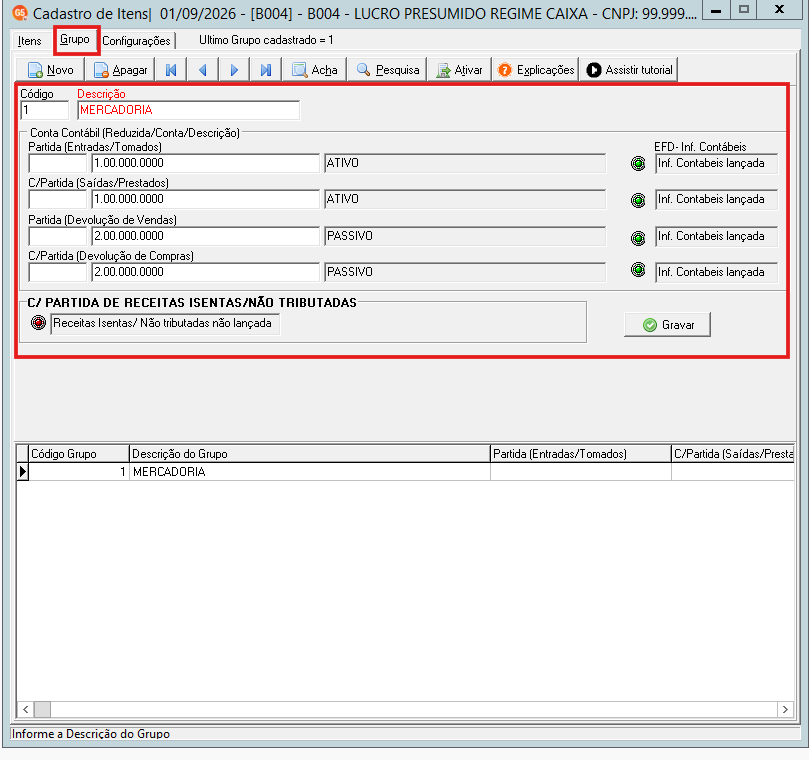The height and width of the screenshot is (760, 809).
Task: Click reduced code field for Devolução de Compras
Action: tap(58, 272)
